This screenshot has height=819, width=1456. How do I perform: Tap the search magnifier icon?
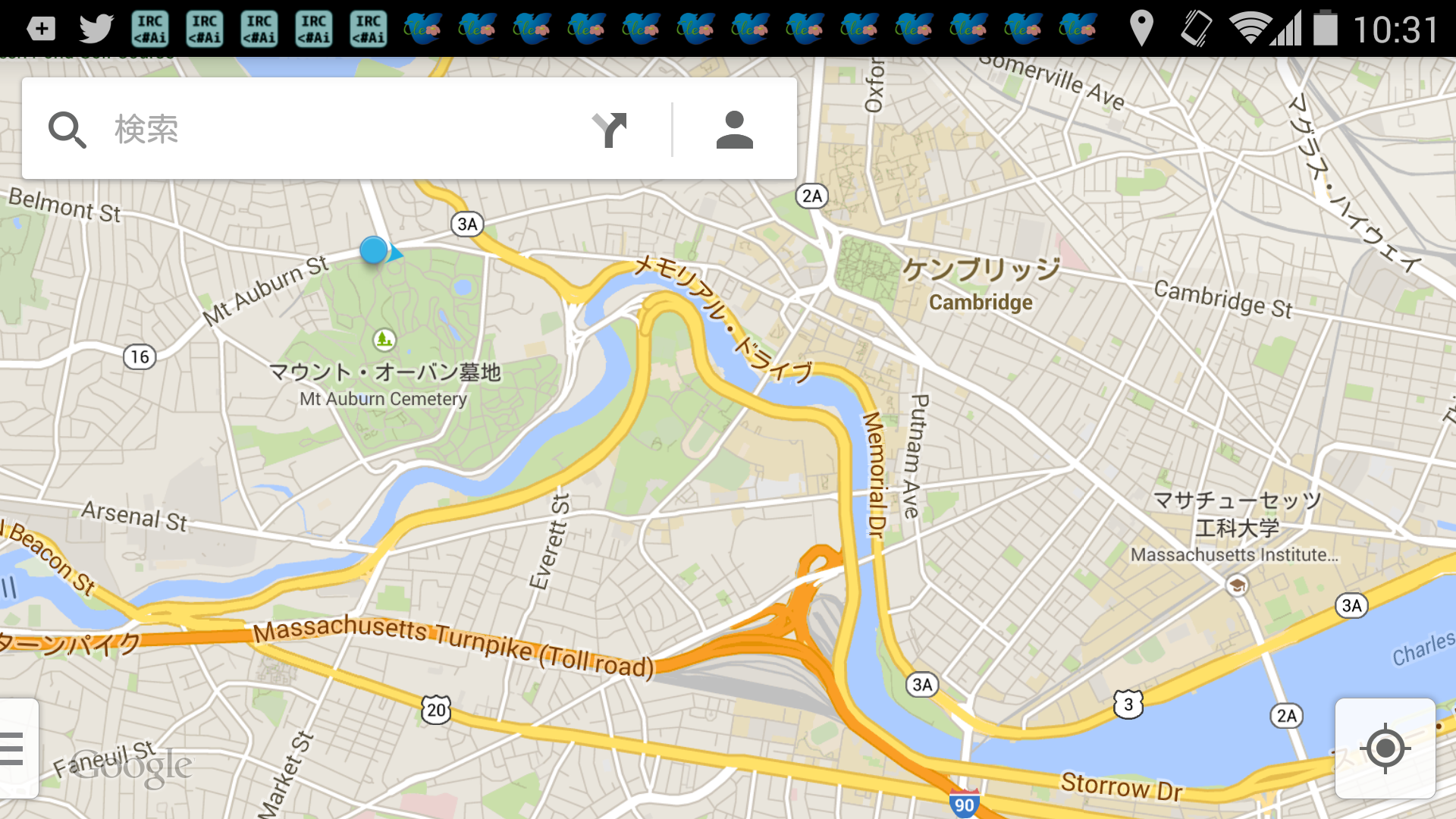tap(67, 129)
